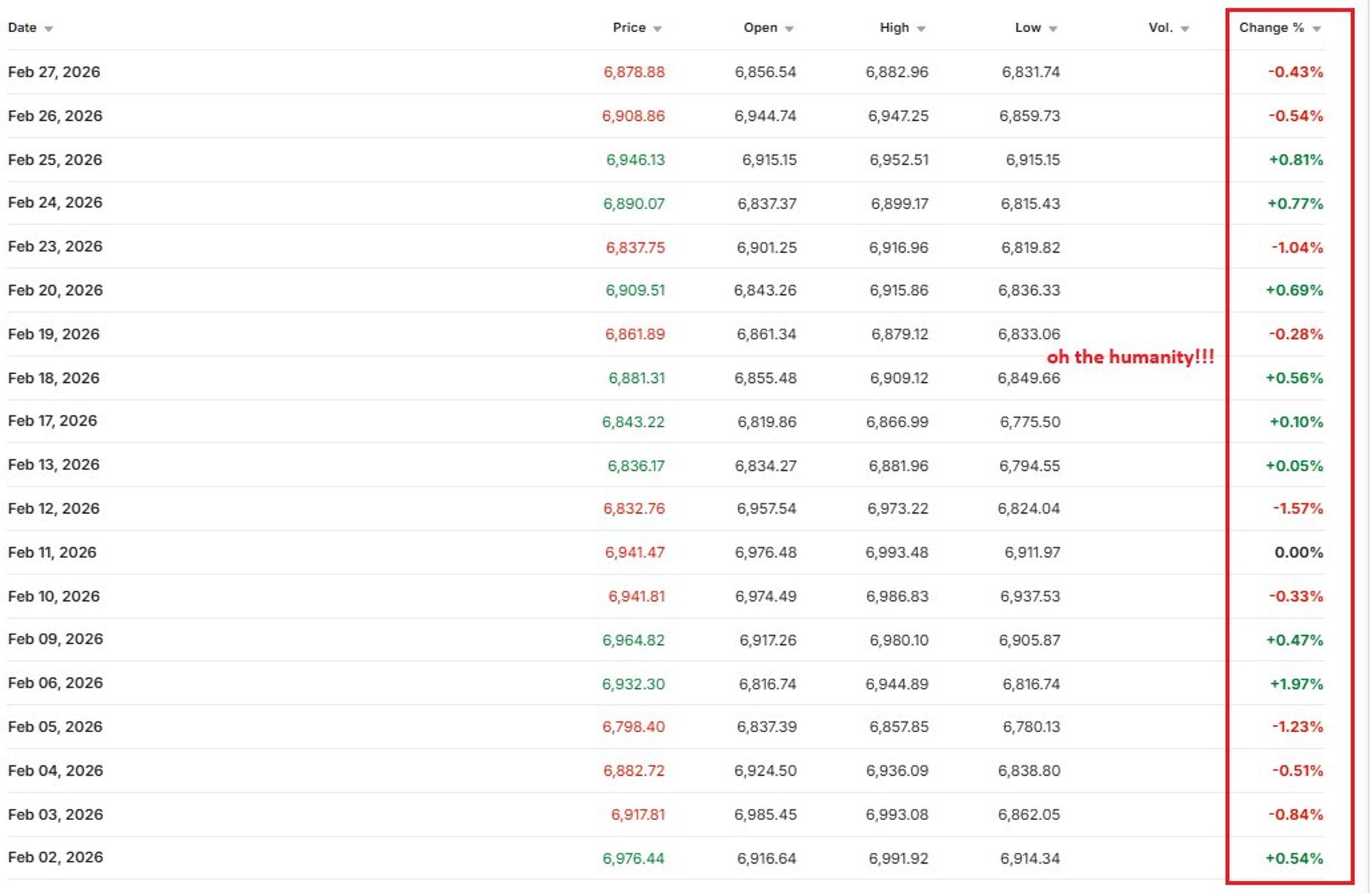Click the Open column header label
Image resolution: width=1372 pixels, height=893 pixels.
pyautogui.click(x=760, y=28)
